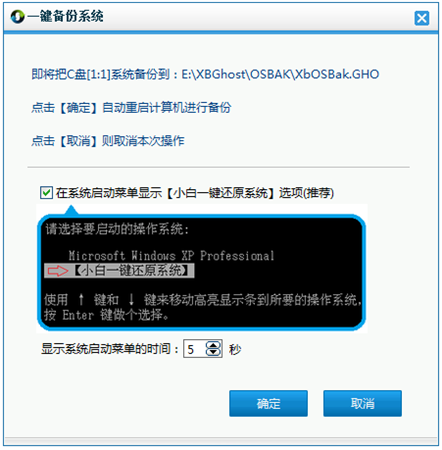Decrease boot menu seconds with down arrow
Image resolution: width=442 pixels, height=450 pixels.
pos(213,353)
